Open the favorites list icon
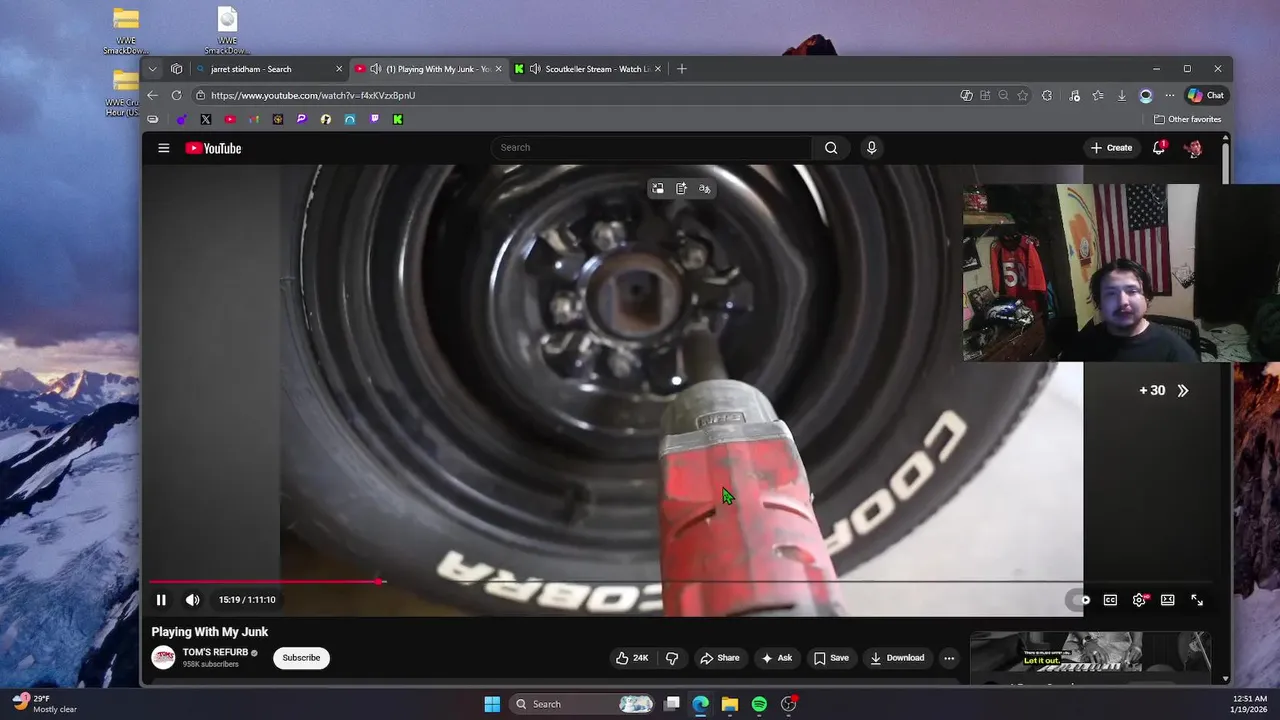The width and height of the screenshot is (1280, 720). click(x=1098, y=95)
